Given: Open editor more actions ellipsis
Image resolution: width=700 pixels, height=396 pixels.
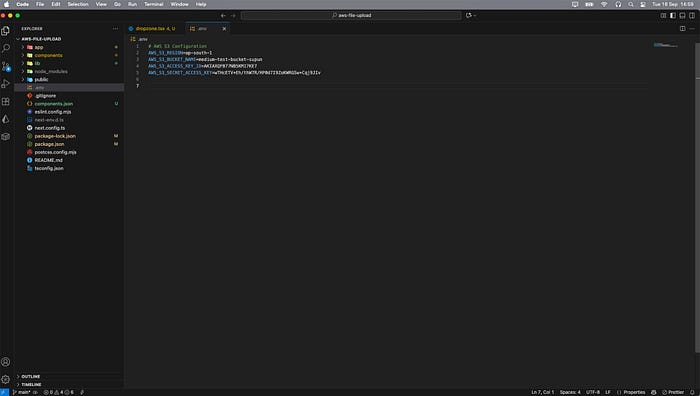Looking at the screenshot, I should pos(692,29).
